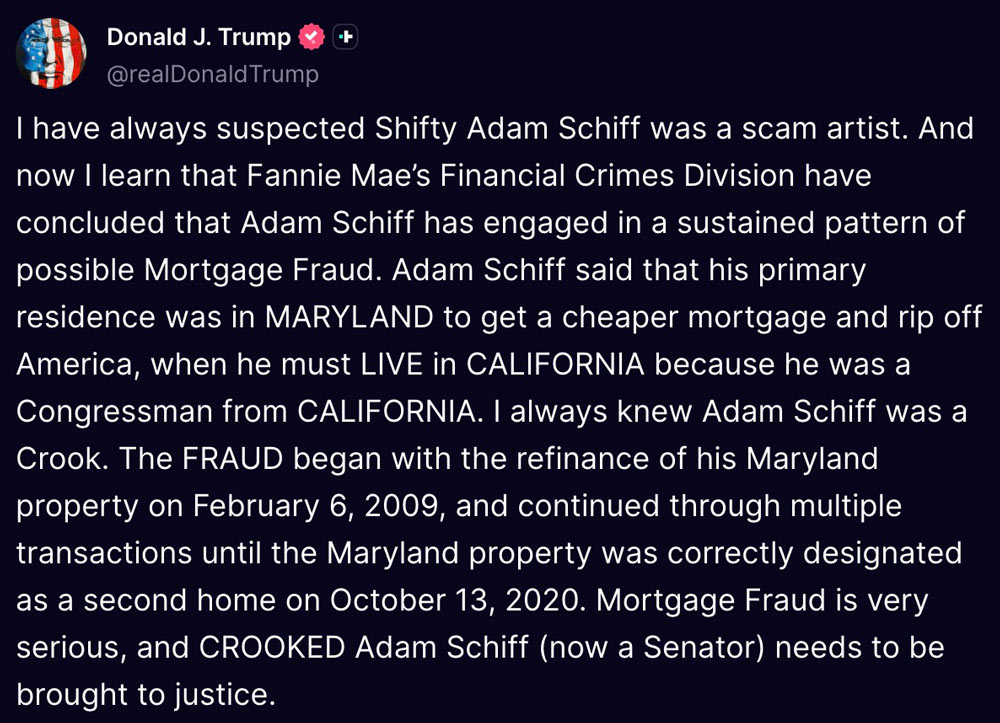Click the plus badge beside the name
This screenshot has height=723, width=1000.
pos(346,37)
